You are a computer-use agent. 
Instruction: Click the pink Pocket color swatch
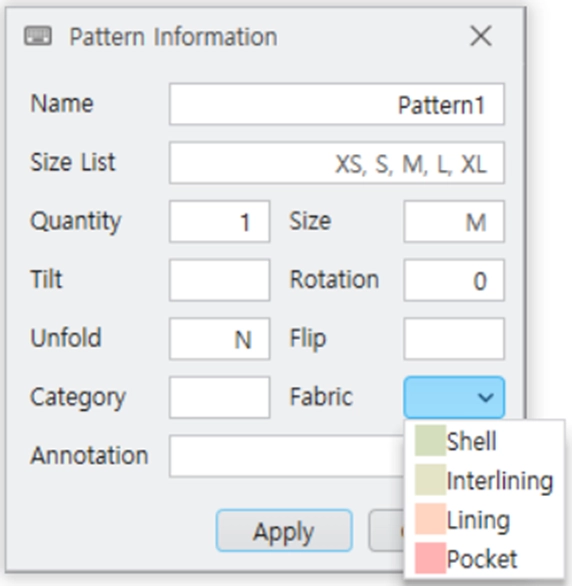[430, 558]
